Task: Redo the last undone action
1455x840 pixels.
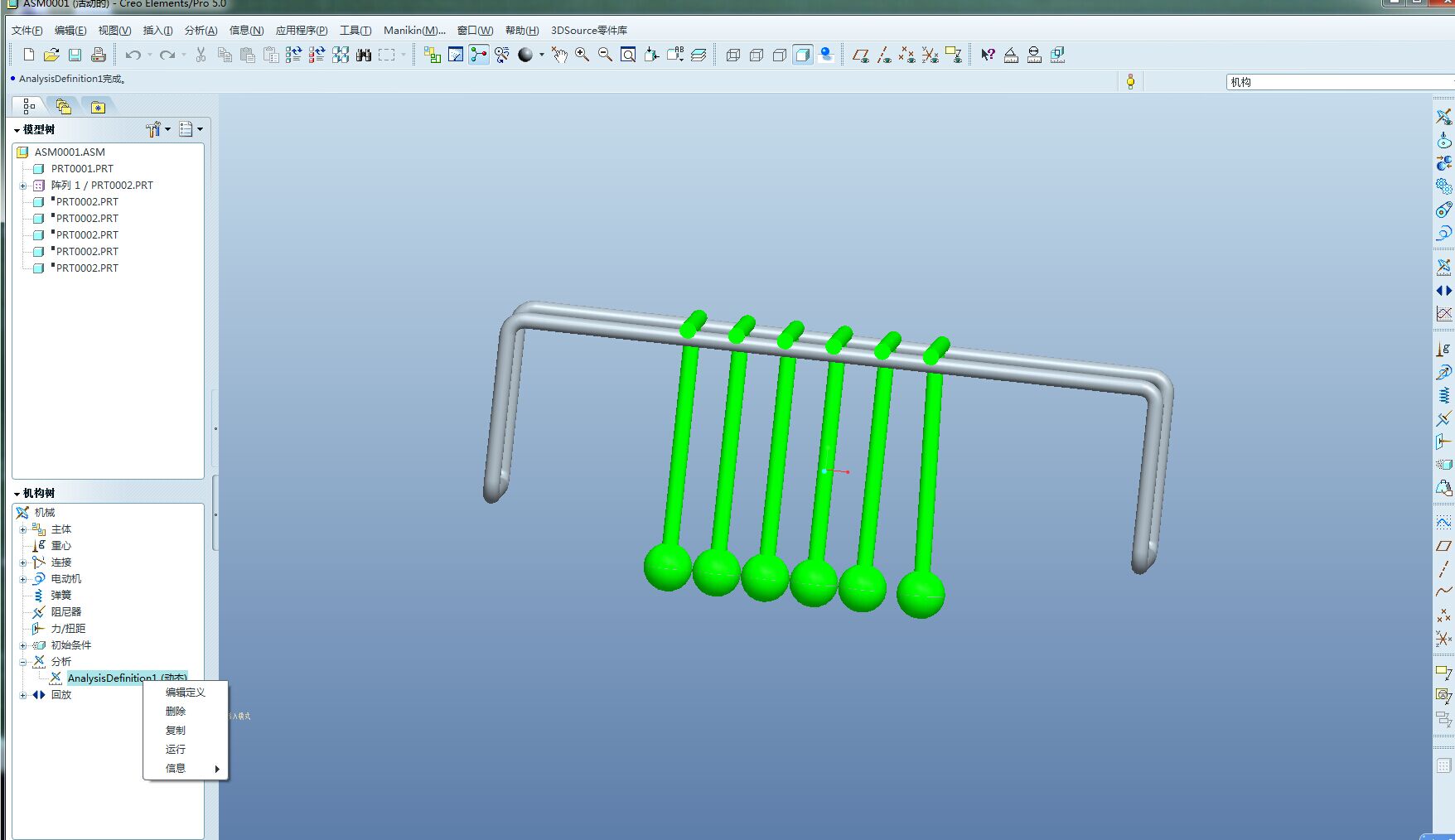Action: pos(167,55)
